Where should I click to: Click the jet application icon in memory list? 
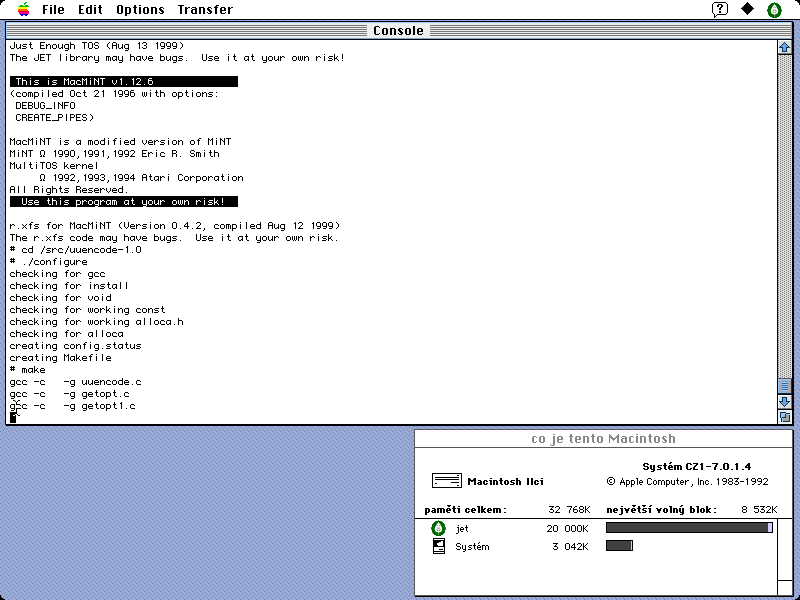coord(438,528)
